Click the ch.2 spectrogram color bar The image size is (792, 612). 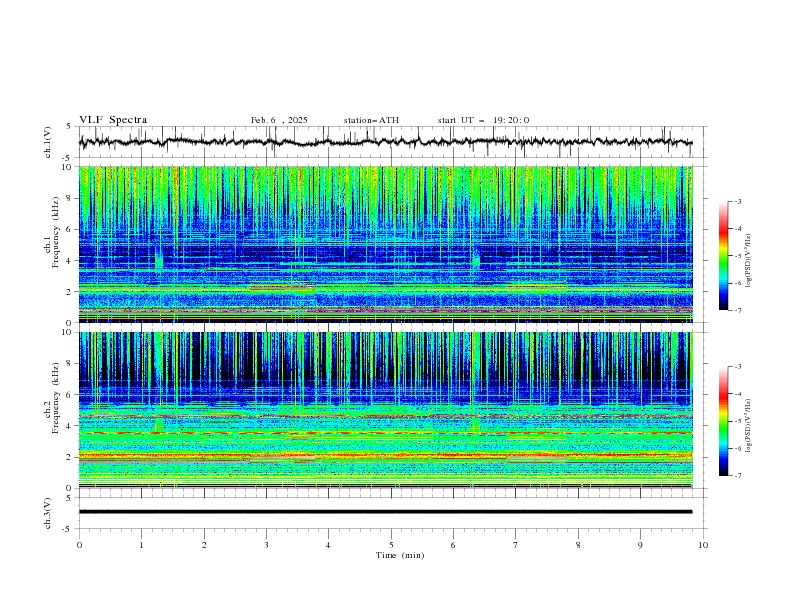coord(724,421)
